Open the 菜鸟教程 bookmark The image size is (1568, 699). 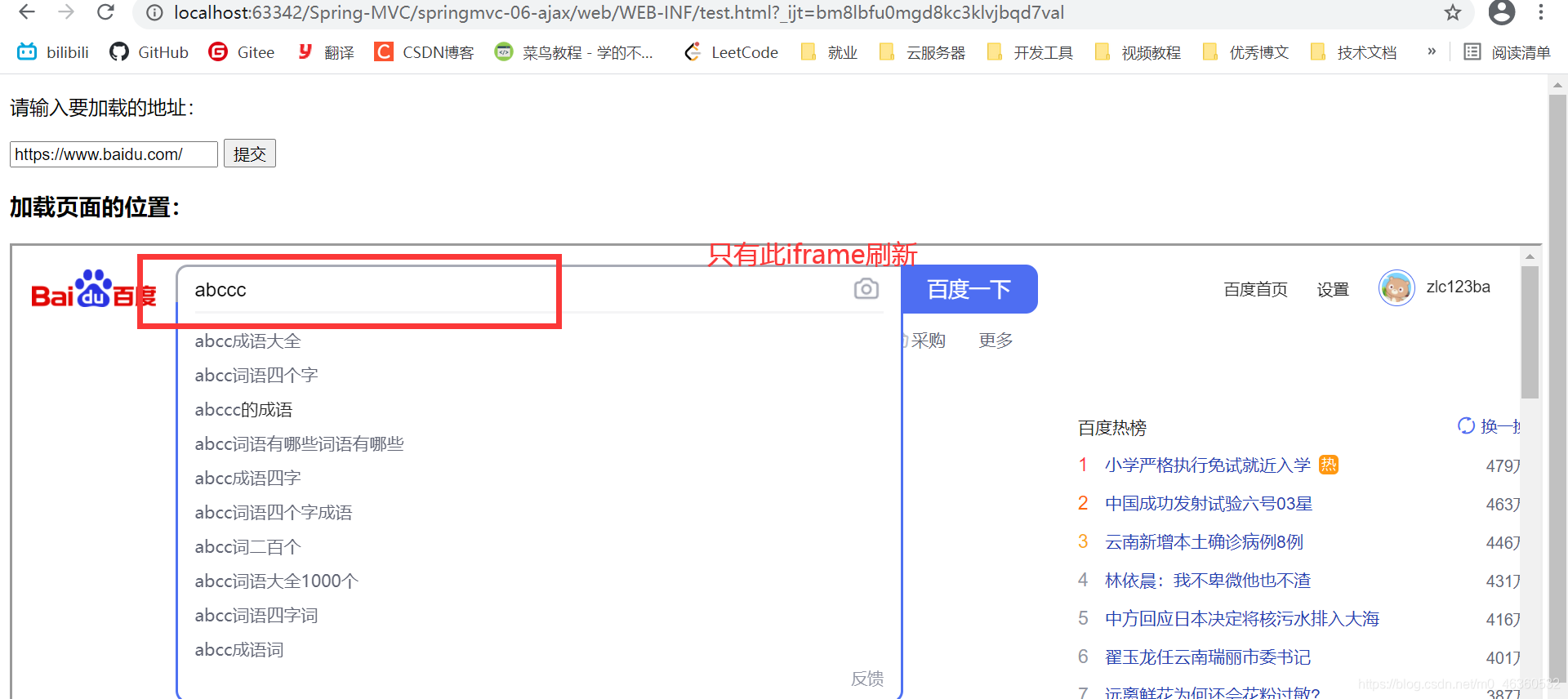tap(574, 52)
